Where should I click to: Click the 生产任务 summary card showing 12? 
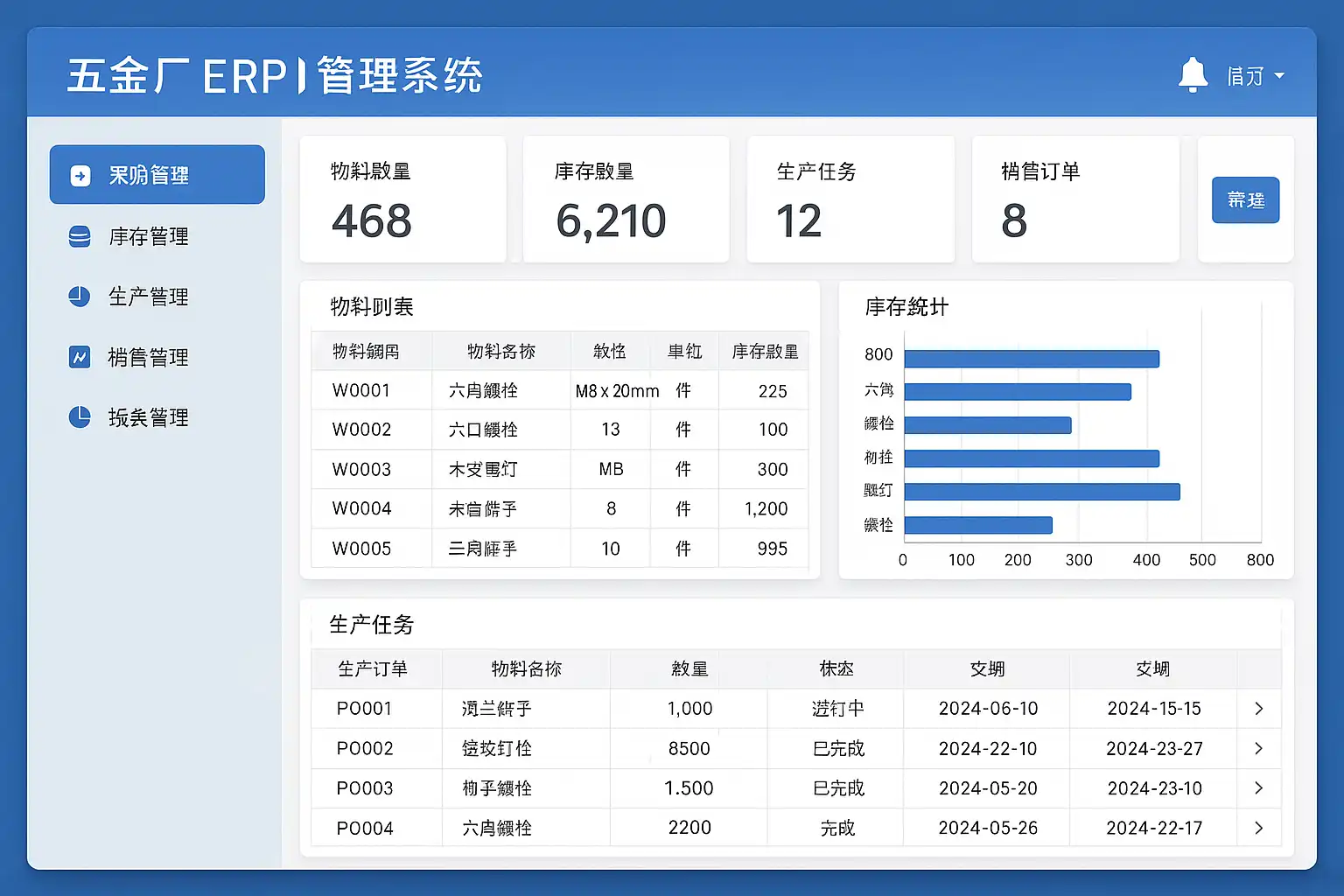click(850, 199)
